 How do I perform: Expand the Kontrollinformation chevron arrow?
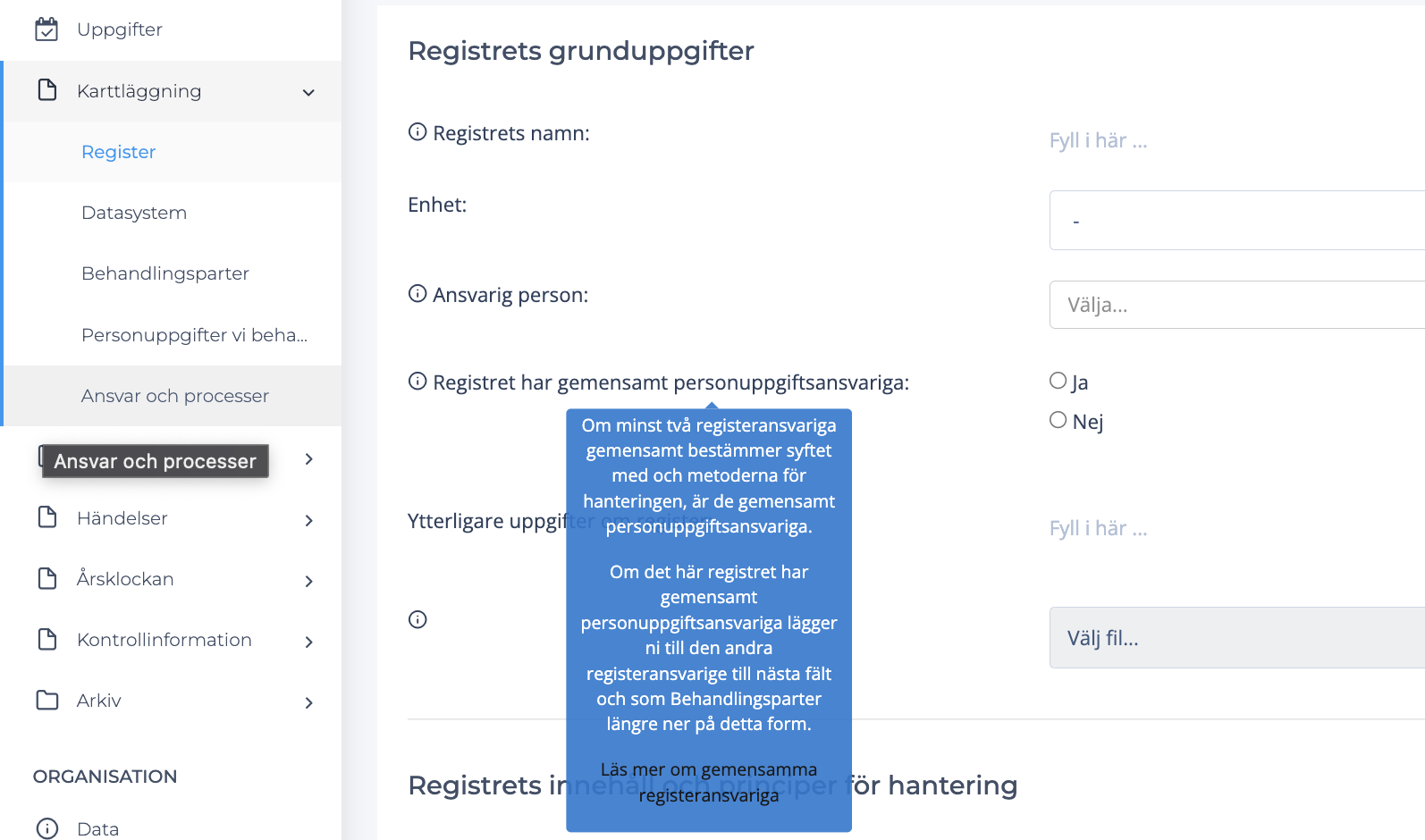(308, 642)
